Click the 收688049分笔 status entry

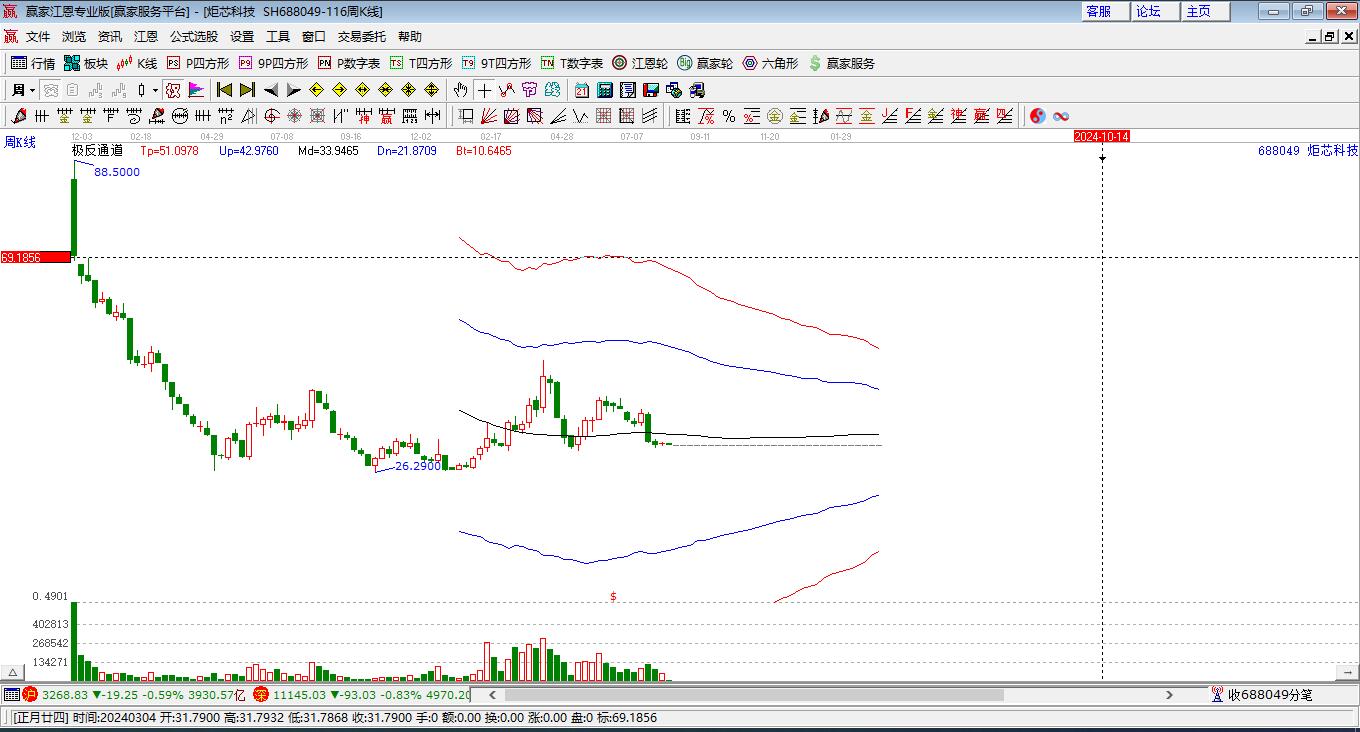(x=1262, y=695)
